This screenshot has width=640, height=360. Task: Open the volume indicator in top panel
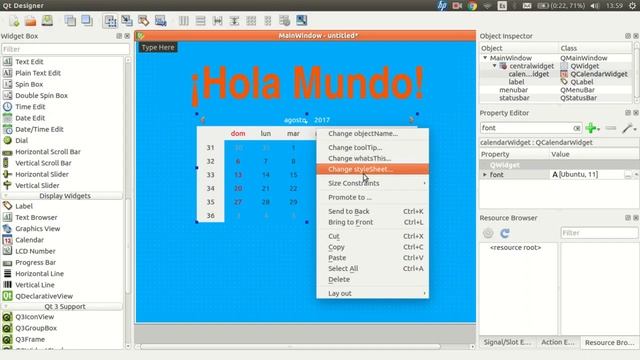[x=595, y=6]
